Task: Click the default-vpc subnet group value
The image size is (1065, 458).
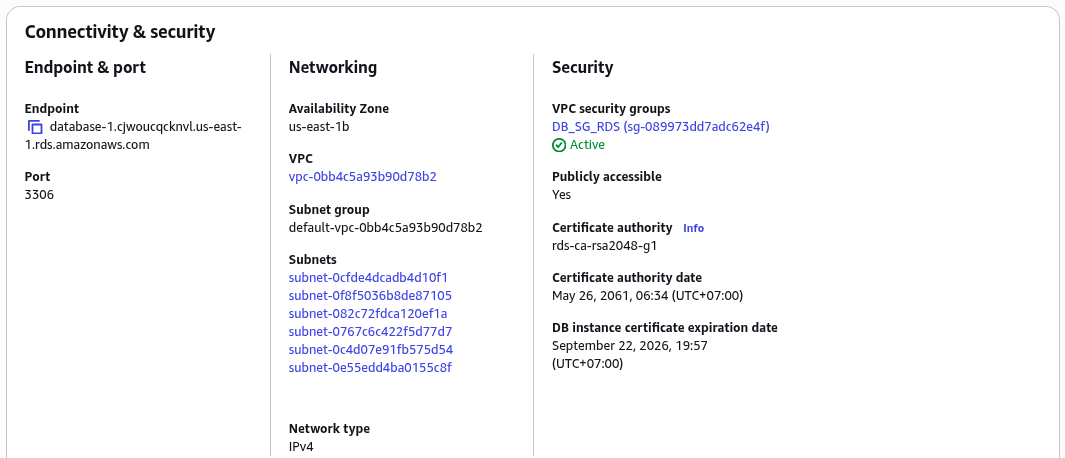Action: pos(386,228)
